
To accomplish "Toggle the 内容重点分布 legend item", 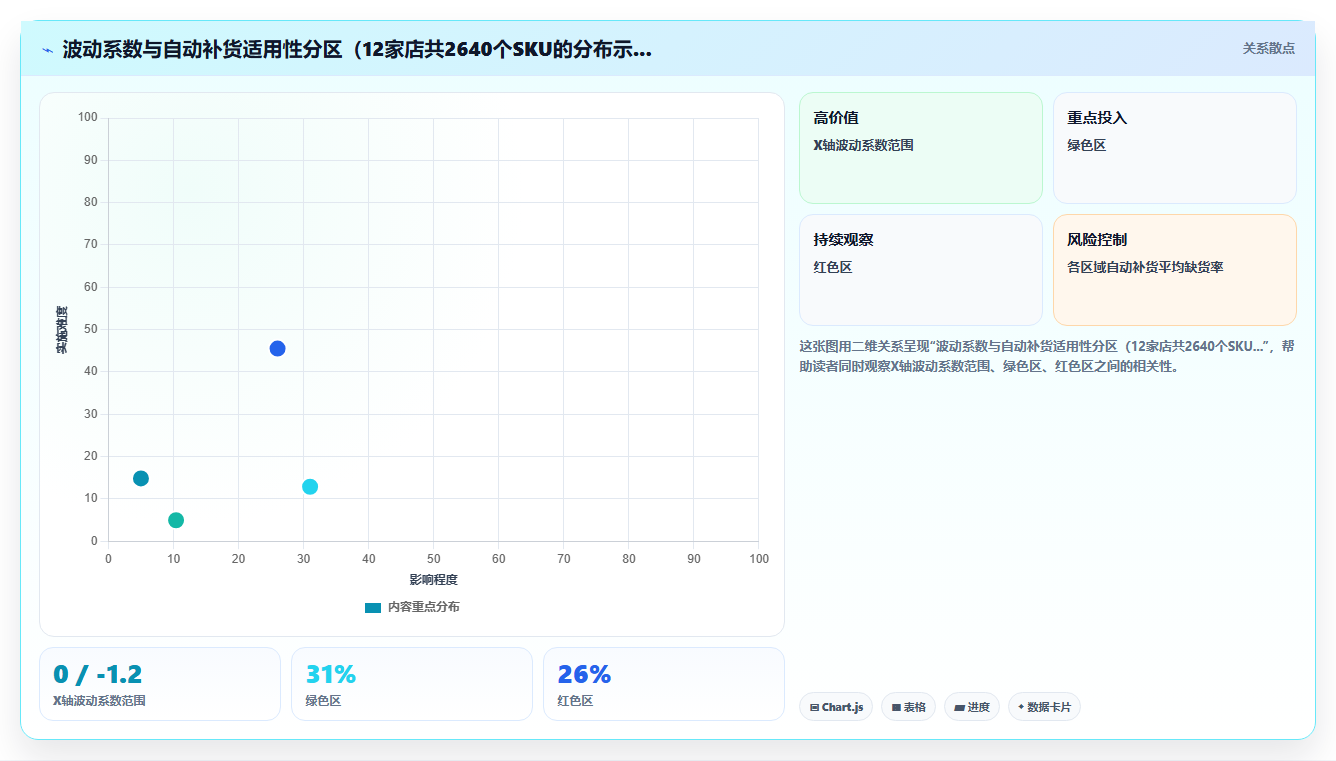I will (x=412, y=607).
